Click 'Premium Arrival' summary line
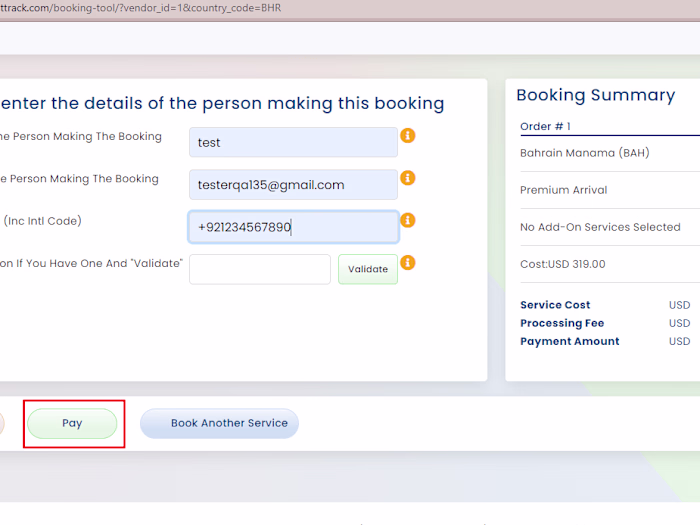This screenshot has height=525, width=700. [563, 190]
